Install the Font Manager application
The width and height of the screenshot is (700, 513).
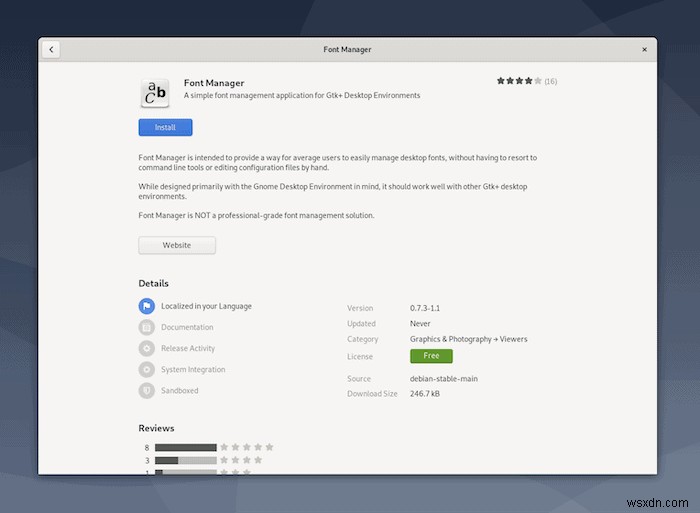coord(165,127)
